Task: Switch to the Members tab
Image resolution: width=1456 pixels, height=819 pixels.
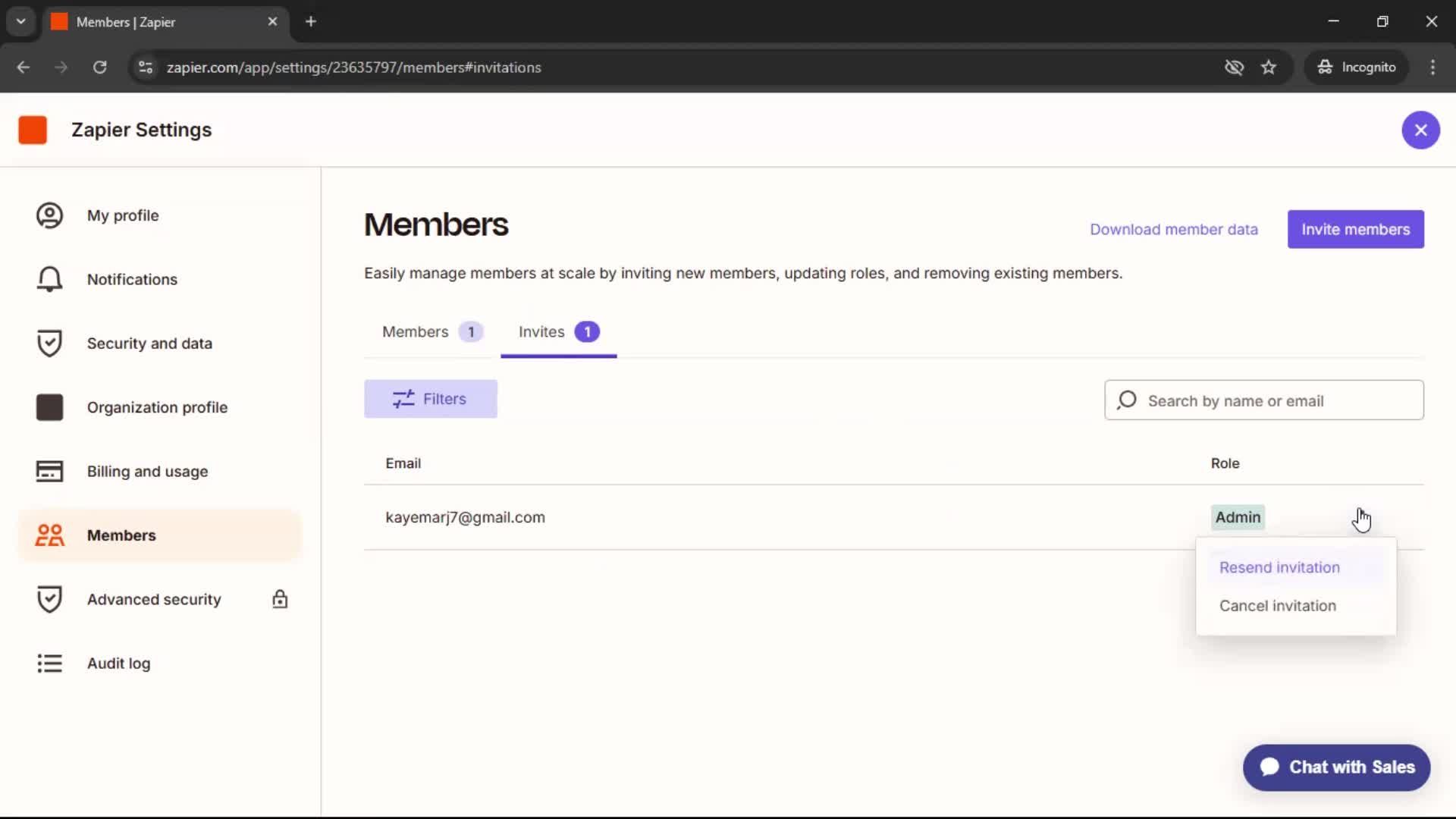Action: click(432, 332)
